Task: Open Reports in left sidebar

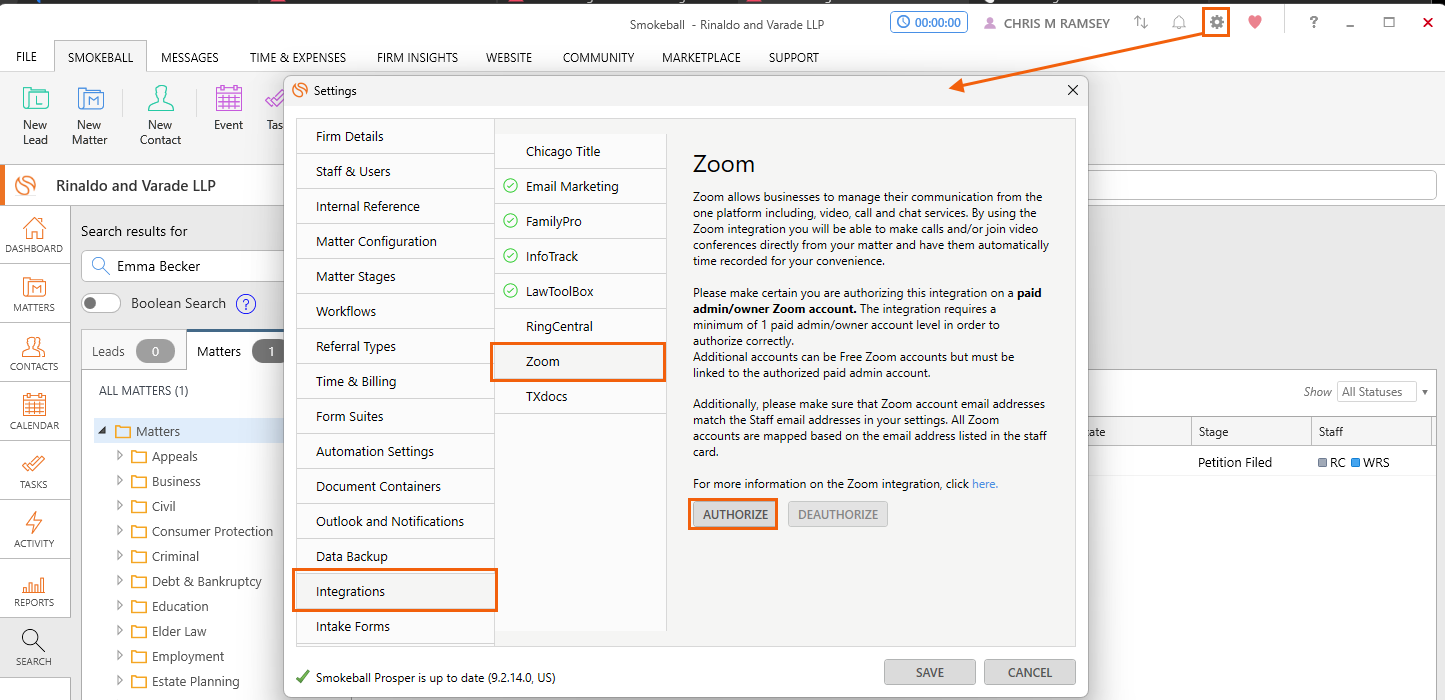Action: pos(34,589)
